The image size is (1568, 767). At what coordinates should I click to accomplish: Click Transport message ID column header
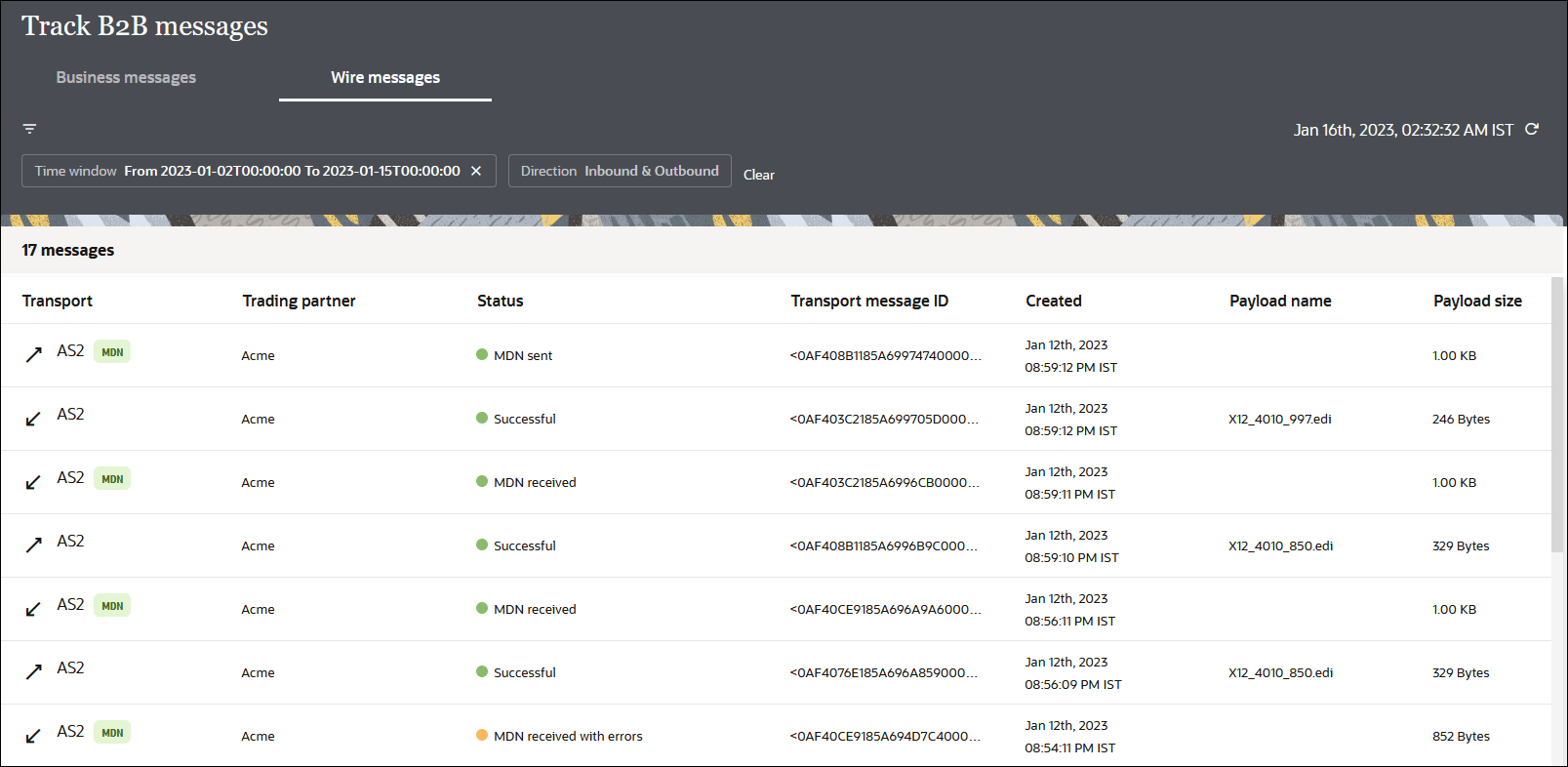tap(869, 301)
